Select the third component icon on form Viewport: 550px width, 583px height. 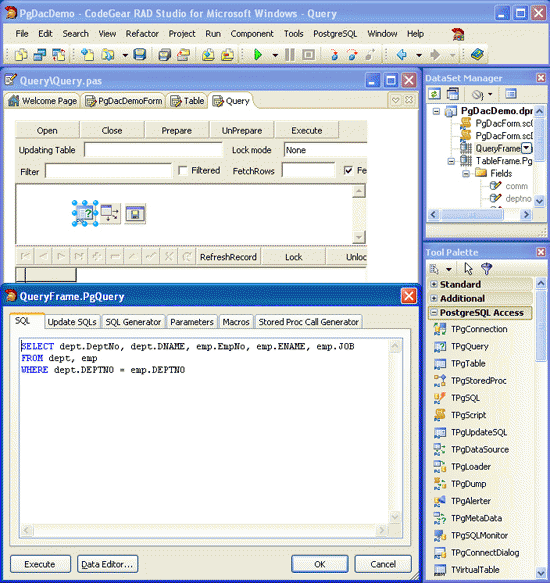click(135, 214)
